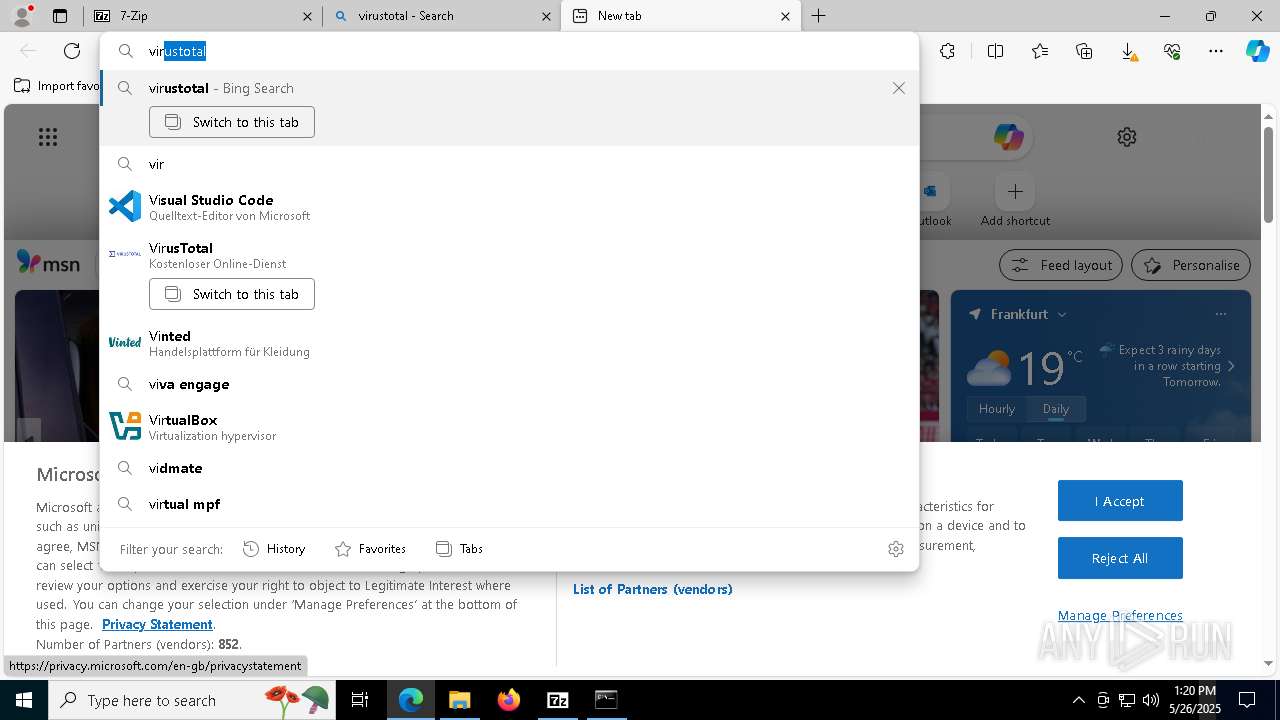The image size is (1280, 720).
Task: Close the virustotal - Search tab
Action: [546, 16]
